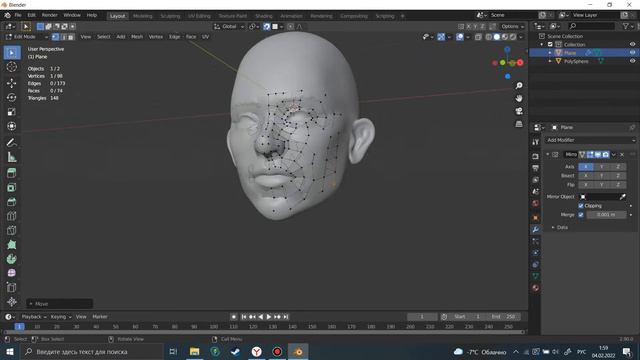Click the Marker menu in timeline
The width and height of the screenshot is (640, 360).
tap(100, 317)
